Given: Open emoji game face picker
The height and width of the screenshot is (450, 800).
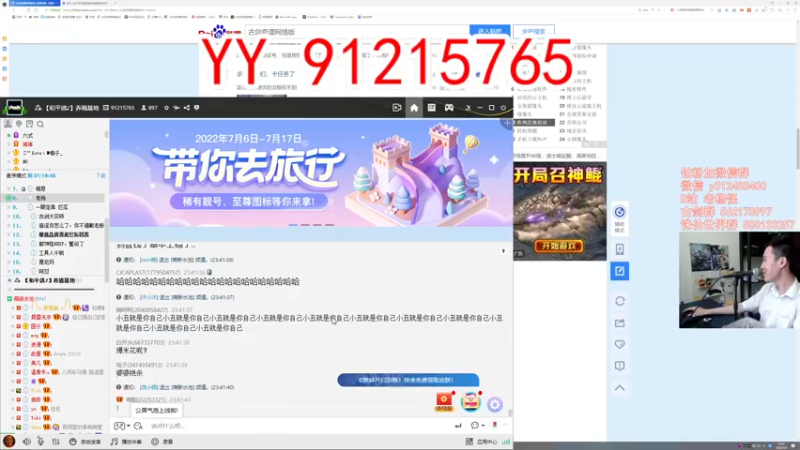Looking at the screenshot, I should pyautogui.click(x=119, y=426).
